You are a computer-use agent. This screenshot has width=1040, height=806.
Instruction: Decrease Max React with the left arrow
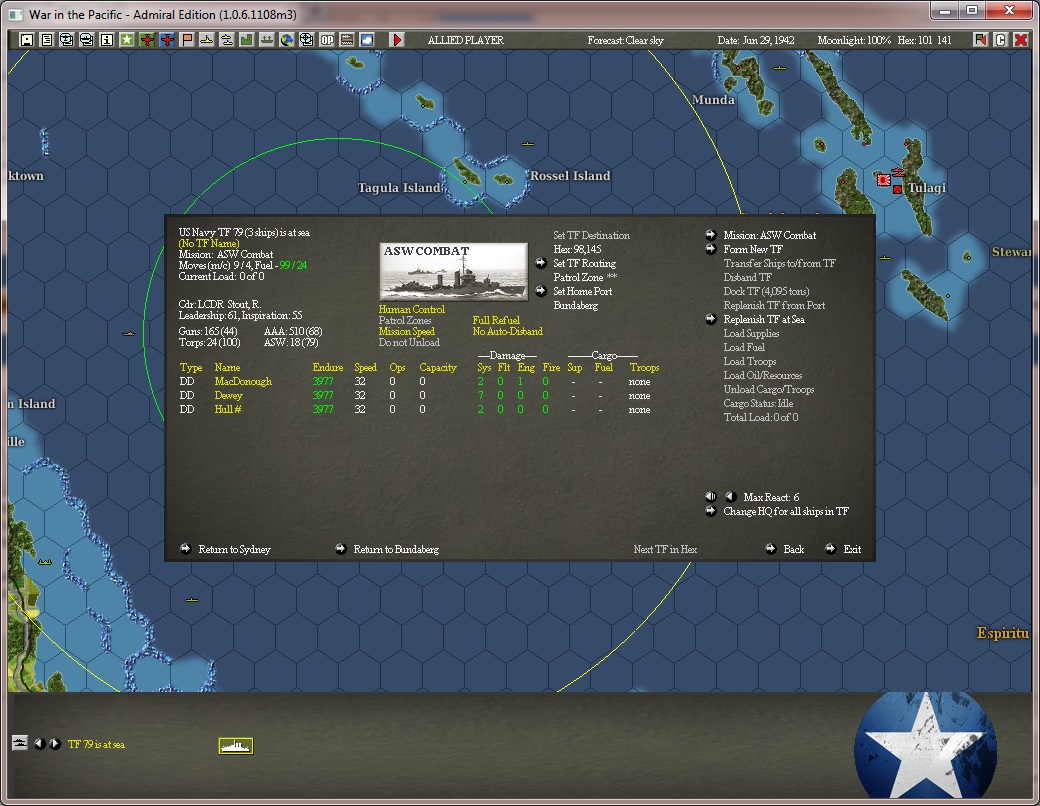pyautogui.click(x=730, y=496)
